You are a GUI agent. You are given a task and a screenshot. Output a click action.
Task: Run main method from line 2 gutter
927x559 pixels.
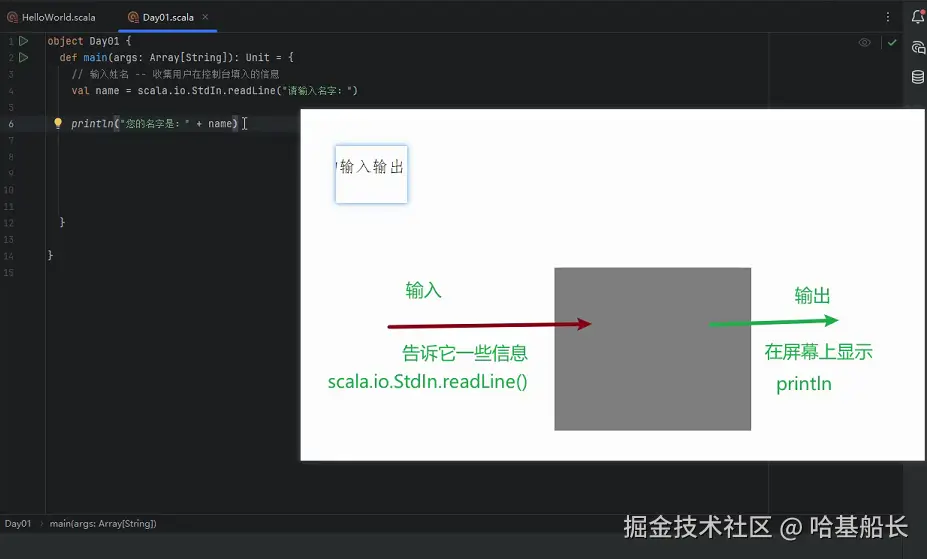(x=24, y=57)
